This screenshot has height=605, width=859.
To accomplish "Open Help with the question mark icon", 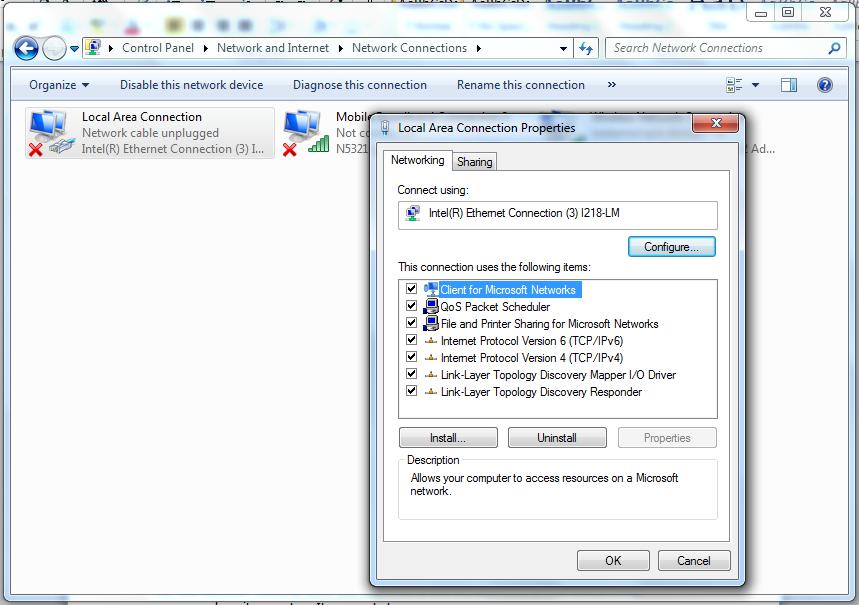I will click(824, 85).
